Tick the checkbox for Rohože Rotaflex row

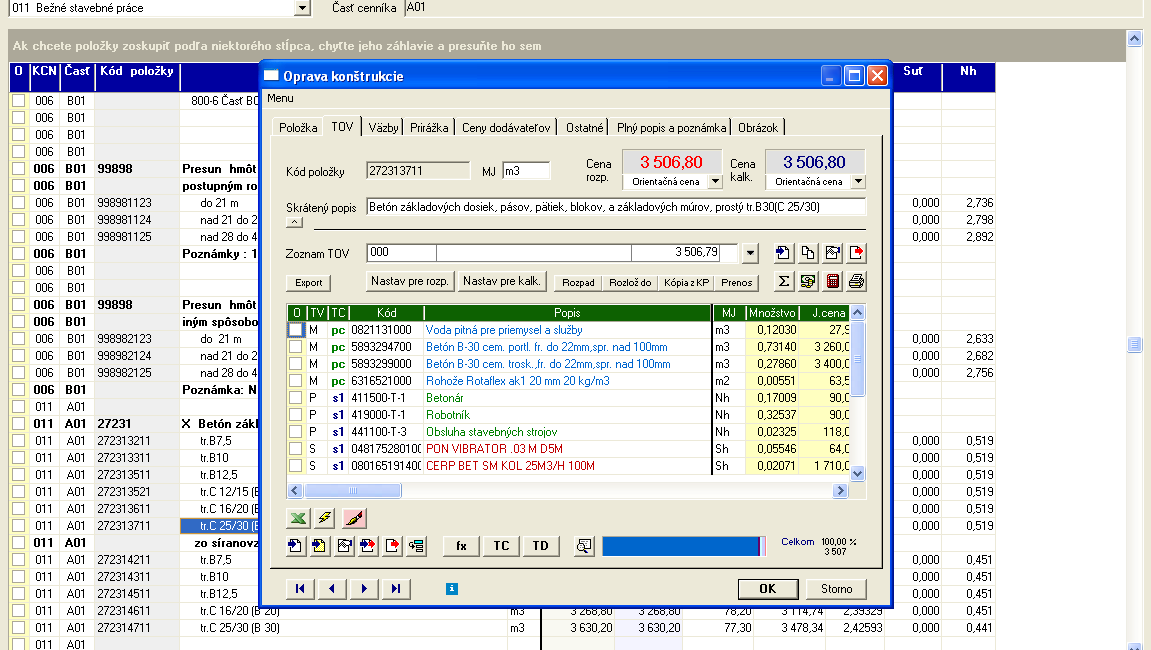pos(295,380)
